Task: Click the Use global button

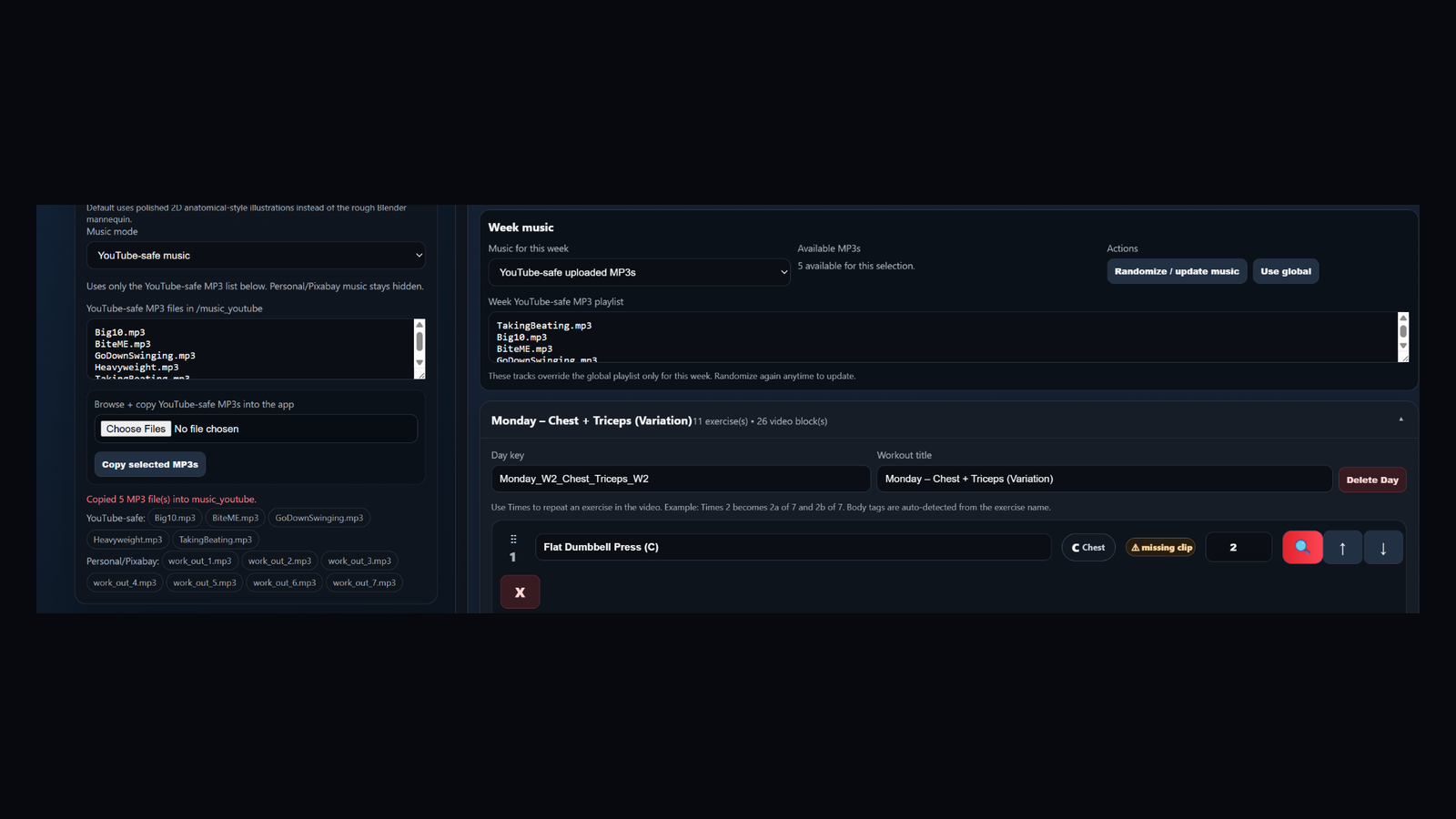Action: point(1285,271)
